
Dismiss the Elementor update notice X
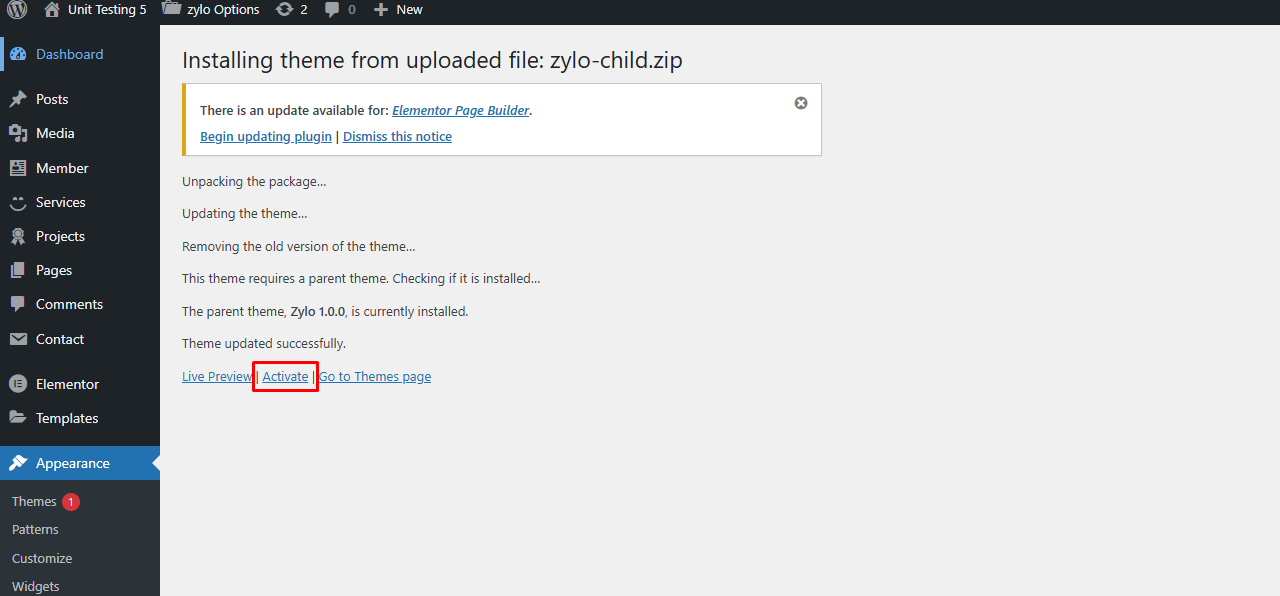[x=801, y=103]
